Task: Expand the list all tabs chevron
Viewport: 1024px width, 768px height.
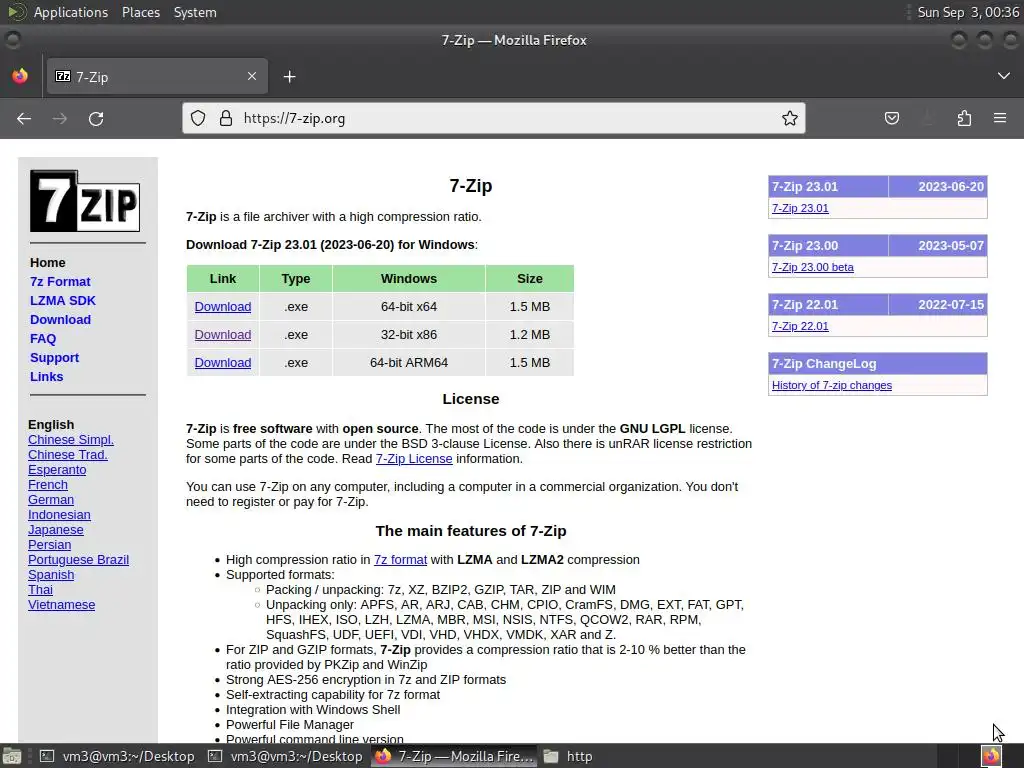Action: tap(1004, 76)
